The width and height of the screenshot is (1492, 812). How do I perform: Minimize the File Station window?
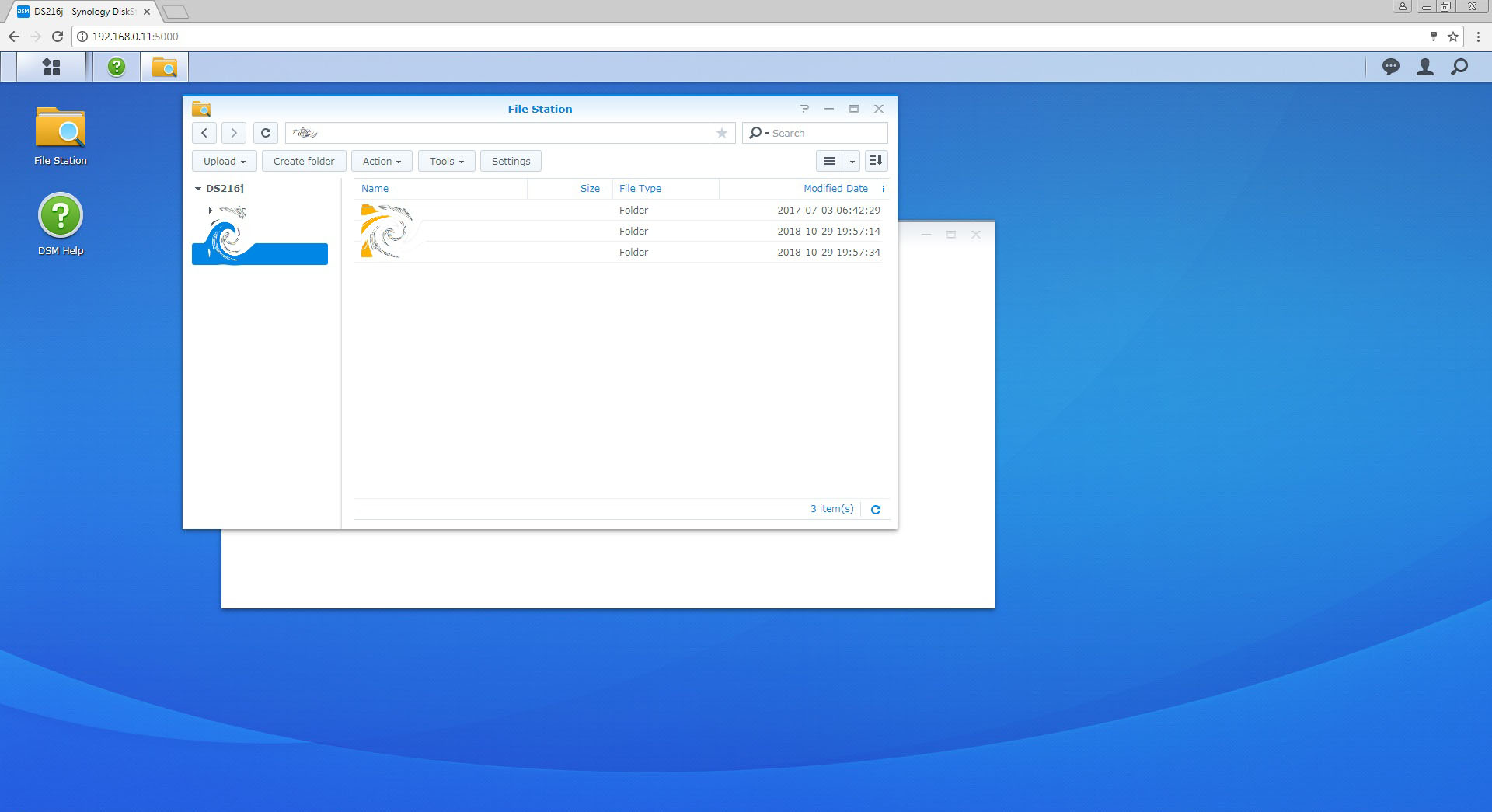pos(829,109)
